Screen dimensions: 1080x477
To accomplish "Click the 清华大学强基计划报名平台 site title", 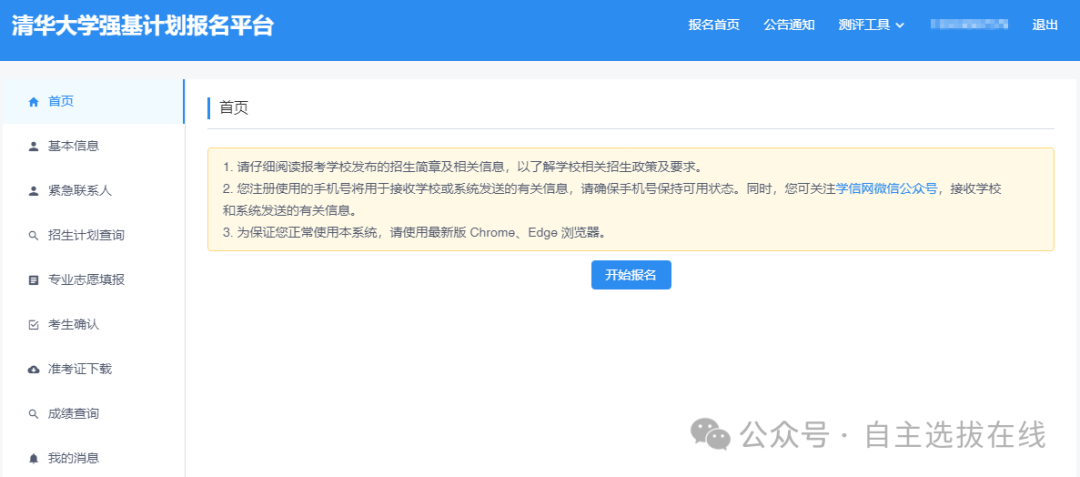I will click(143, 25).
